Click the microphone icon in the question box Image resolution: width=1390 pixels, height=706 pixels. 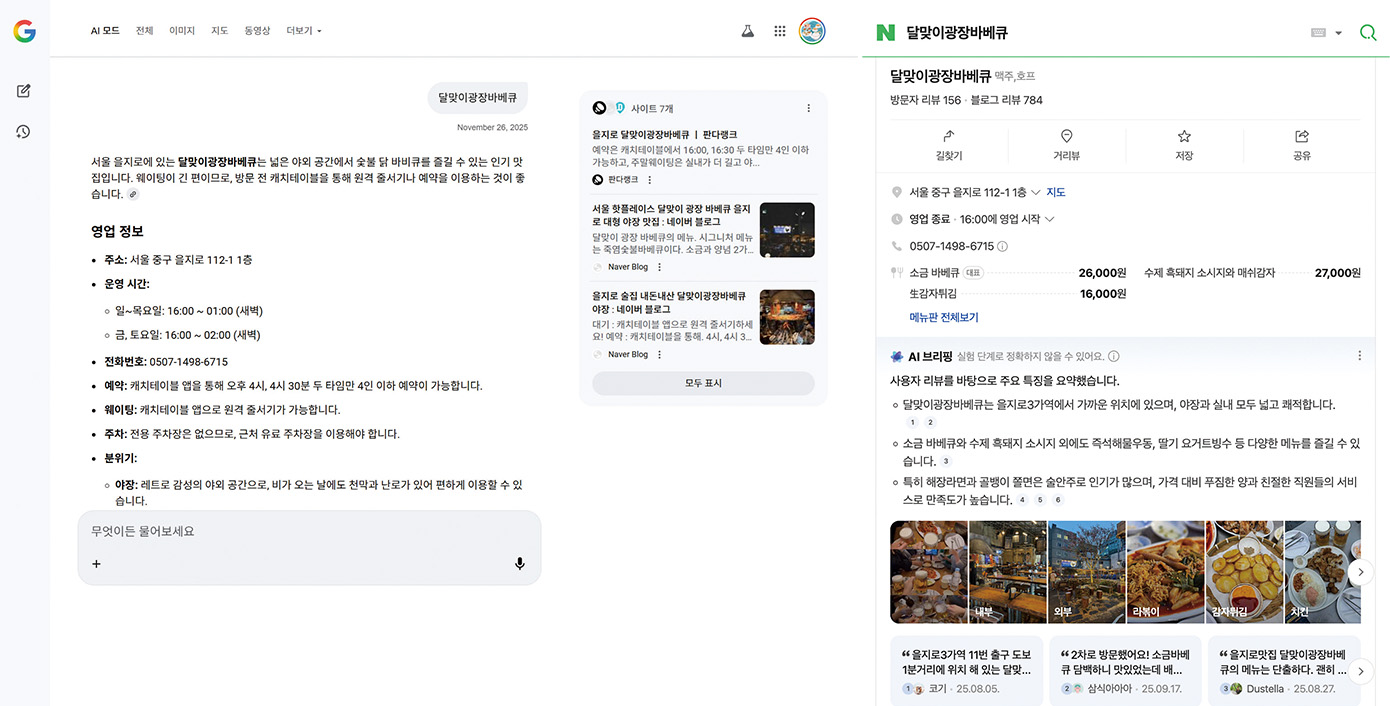(x=519, y=563)
